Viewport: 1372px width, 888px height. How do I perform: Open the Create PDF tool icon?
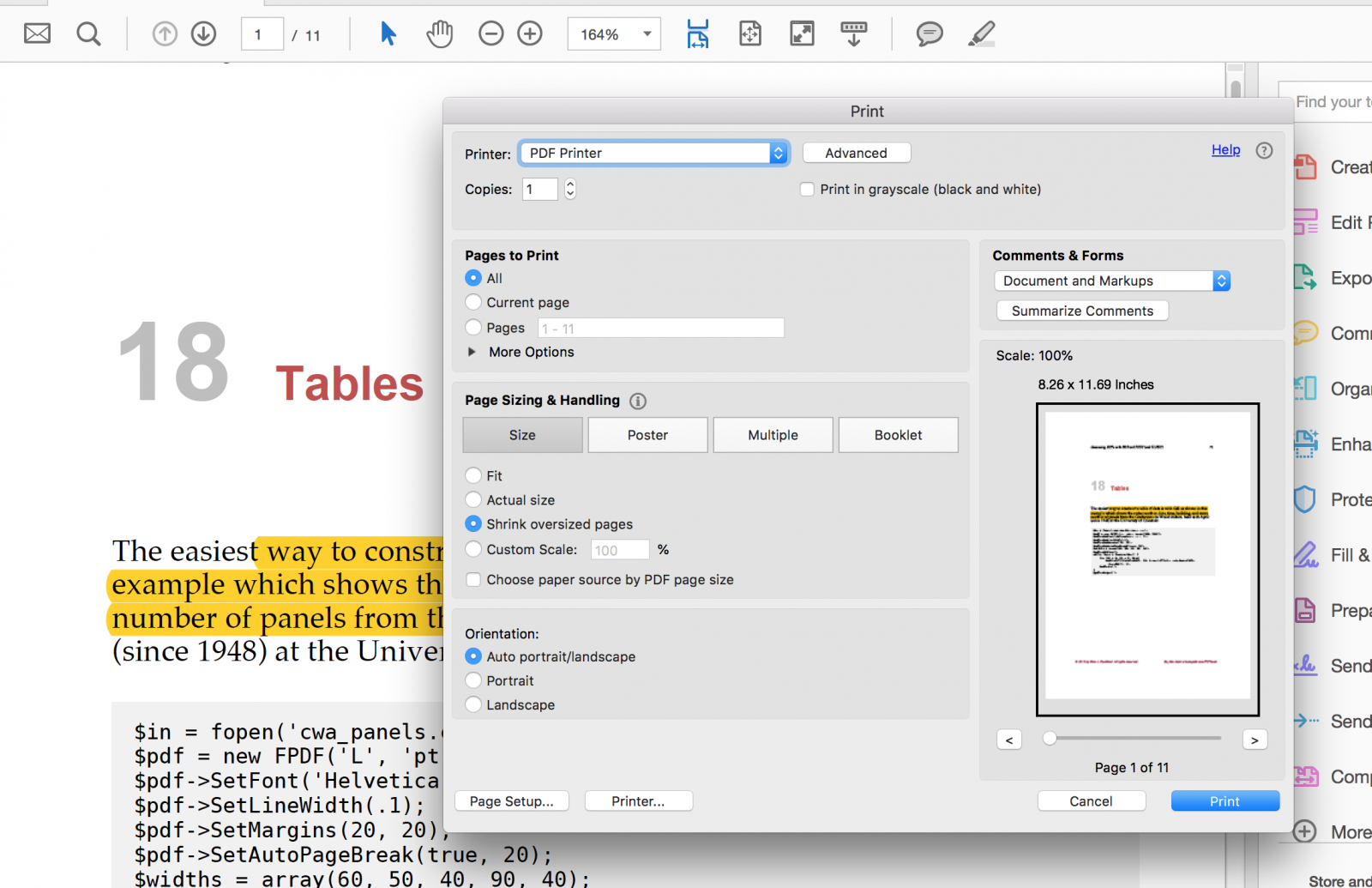(x=1305, y=166)
